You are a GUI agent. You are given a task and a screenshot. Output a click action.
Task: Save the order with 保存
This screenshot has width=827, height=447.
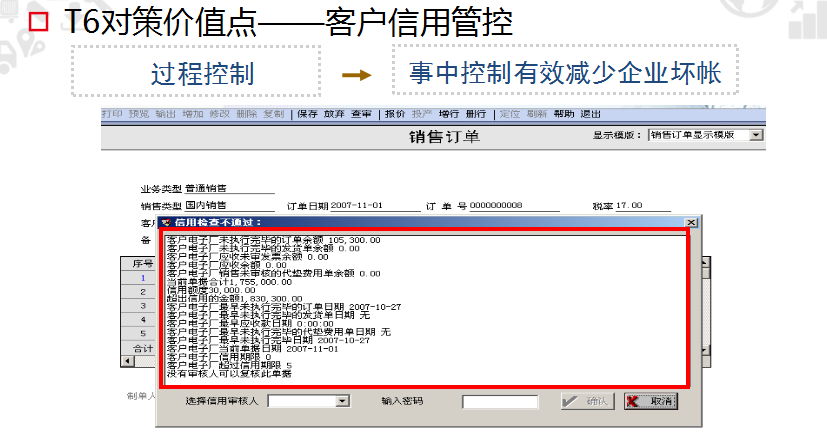tap(307, 114)
